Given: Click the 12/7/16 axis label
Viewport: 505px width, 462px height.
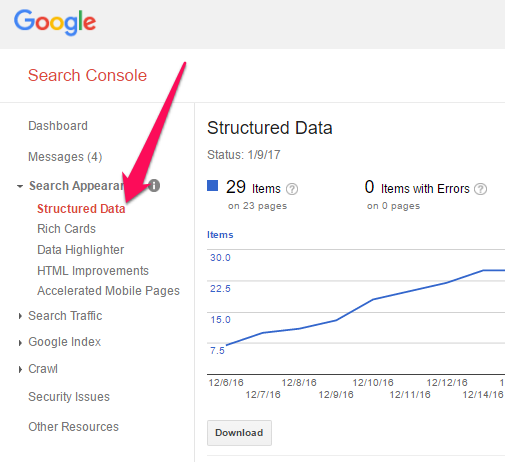Looking at the screenshot, I should [263, 395].
